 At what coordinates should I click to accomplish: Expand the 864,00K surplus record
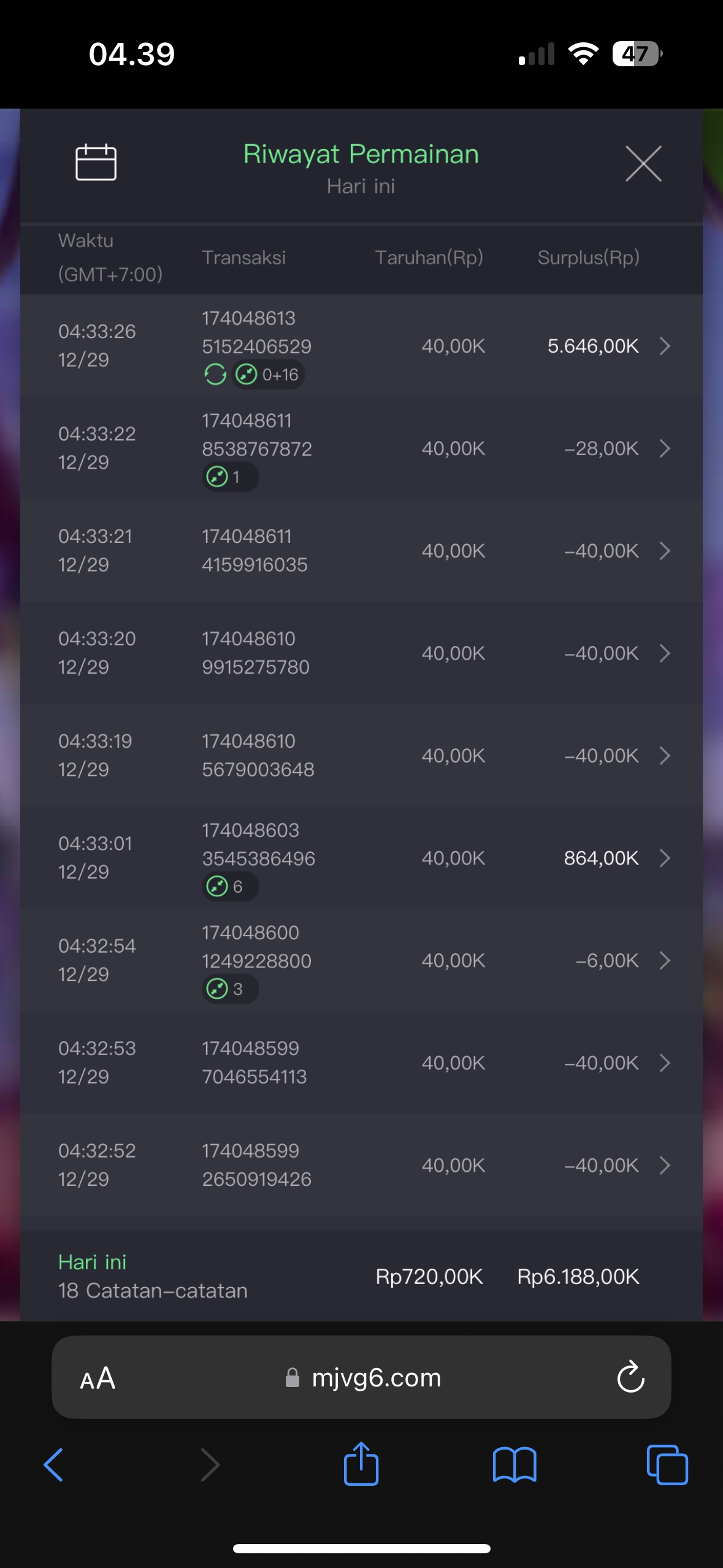(665, 858)
